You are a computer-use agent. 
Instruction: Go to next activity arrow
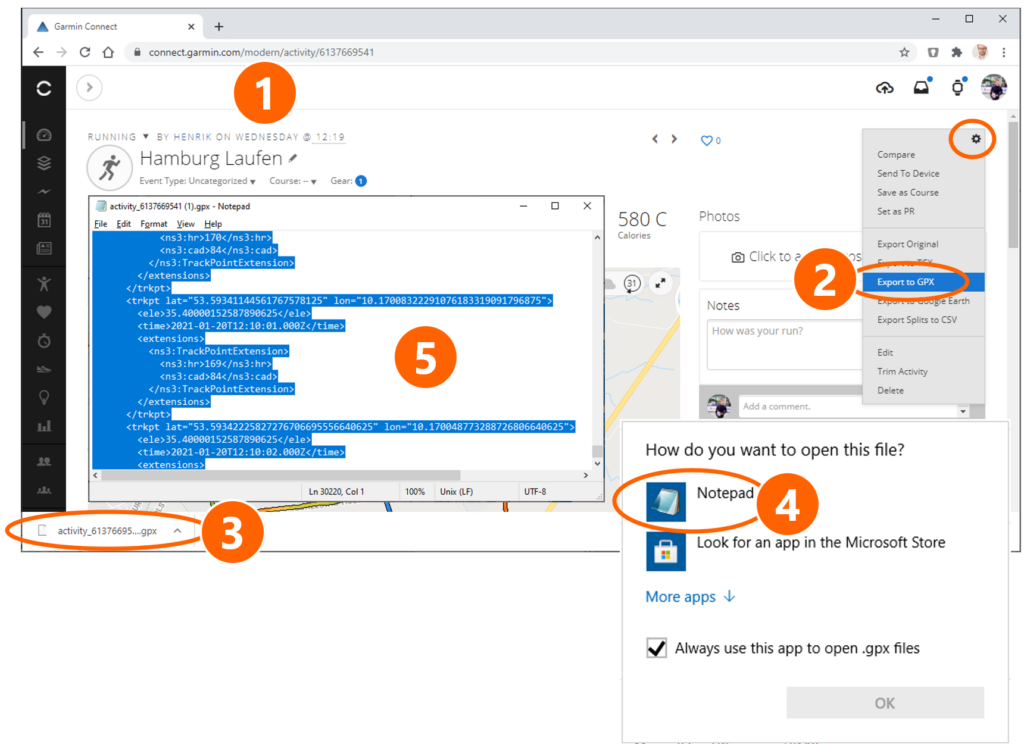pos(674,138)
